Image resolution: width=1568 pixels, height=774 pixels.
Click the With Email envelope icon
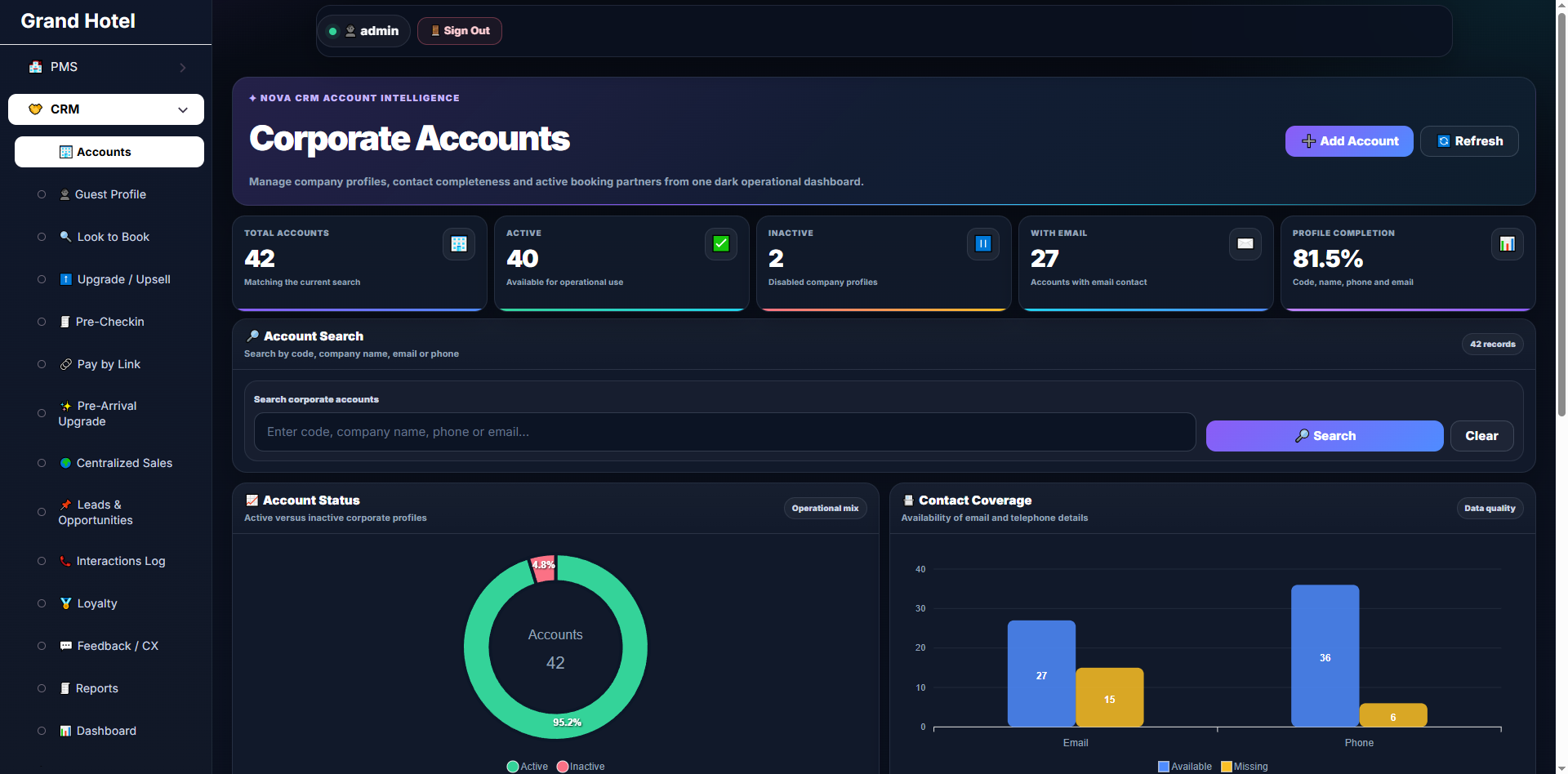click(x=1245, y=243)
